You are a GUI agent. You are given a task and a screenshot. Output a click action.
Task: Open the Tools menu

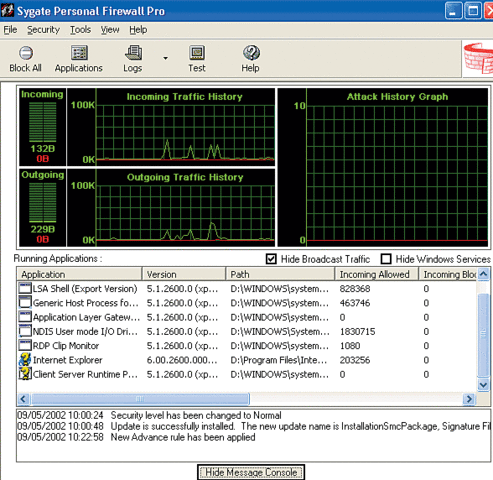coord(80,30)
